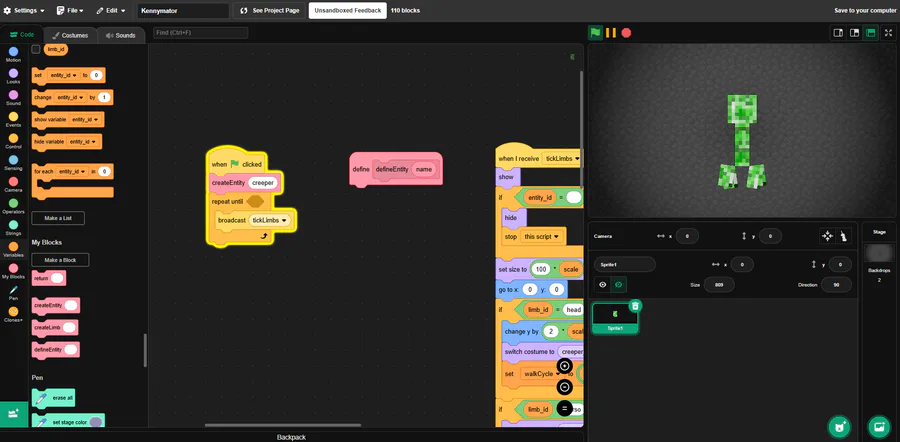Select the Sprite1 thumbnail

coord(615,318)
